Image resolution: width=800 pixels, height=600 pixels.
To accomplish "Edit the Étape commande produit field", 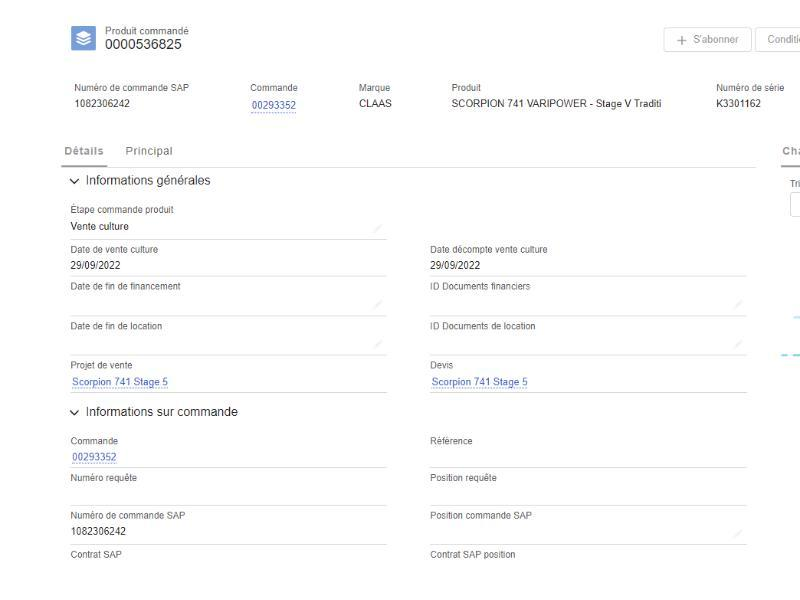I will click(x=377, y=229).
